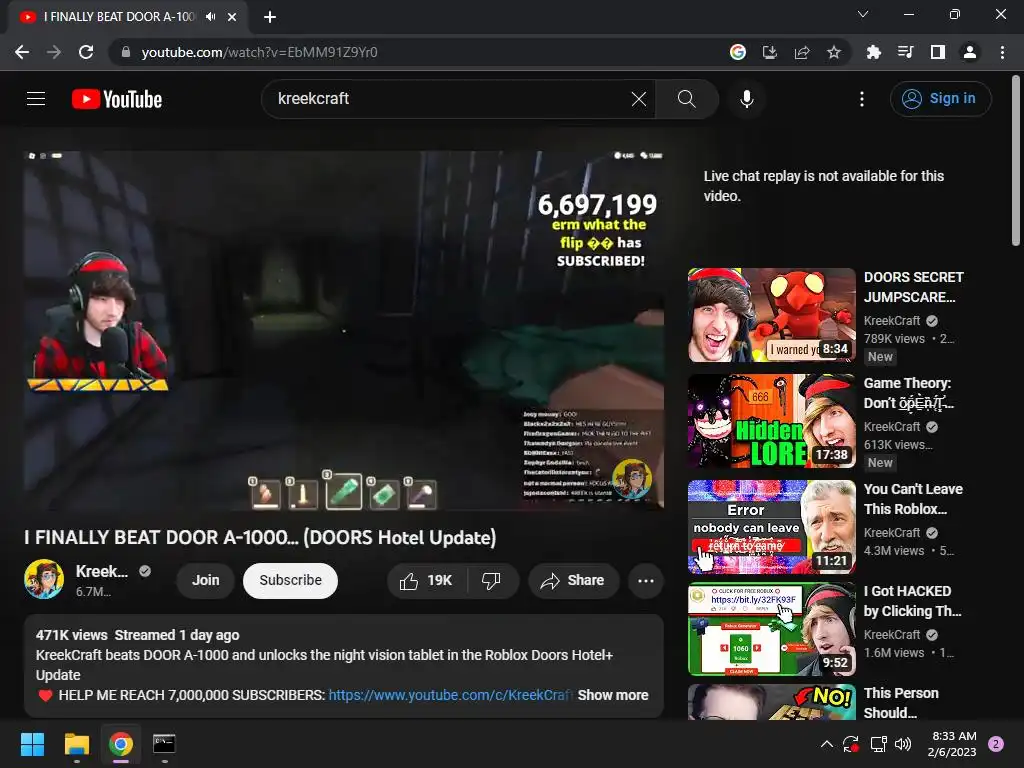Install app icon in address bar
This screenshot has width=1024, height=768.
[x=770, y=52]
